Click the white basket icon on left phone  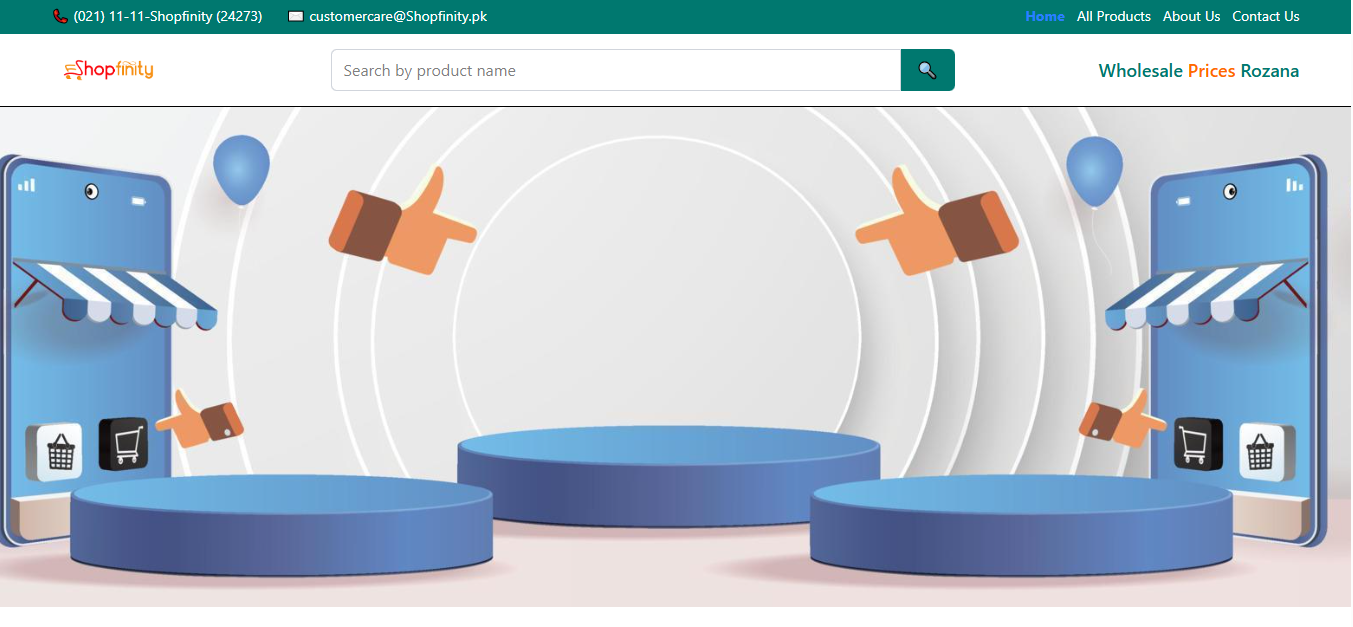tap(54, 451)
